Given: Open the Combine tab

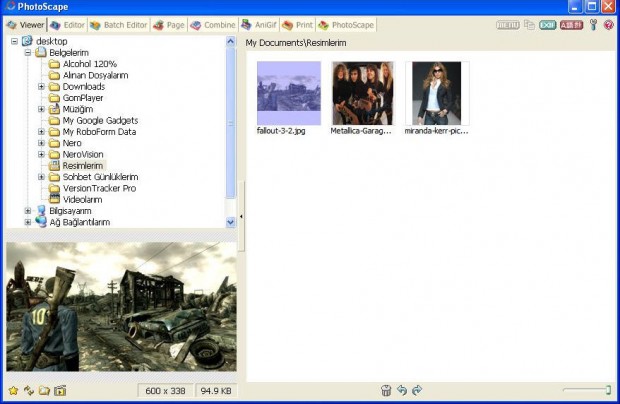Looking at the screenshot, I should (x=213, y=25).
